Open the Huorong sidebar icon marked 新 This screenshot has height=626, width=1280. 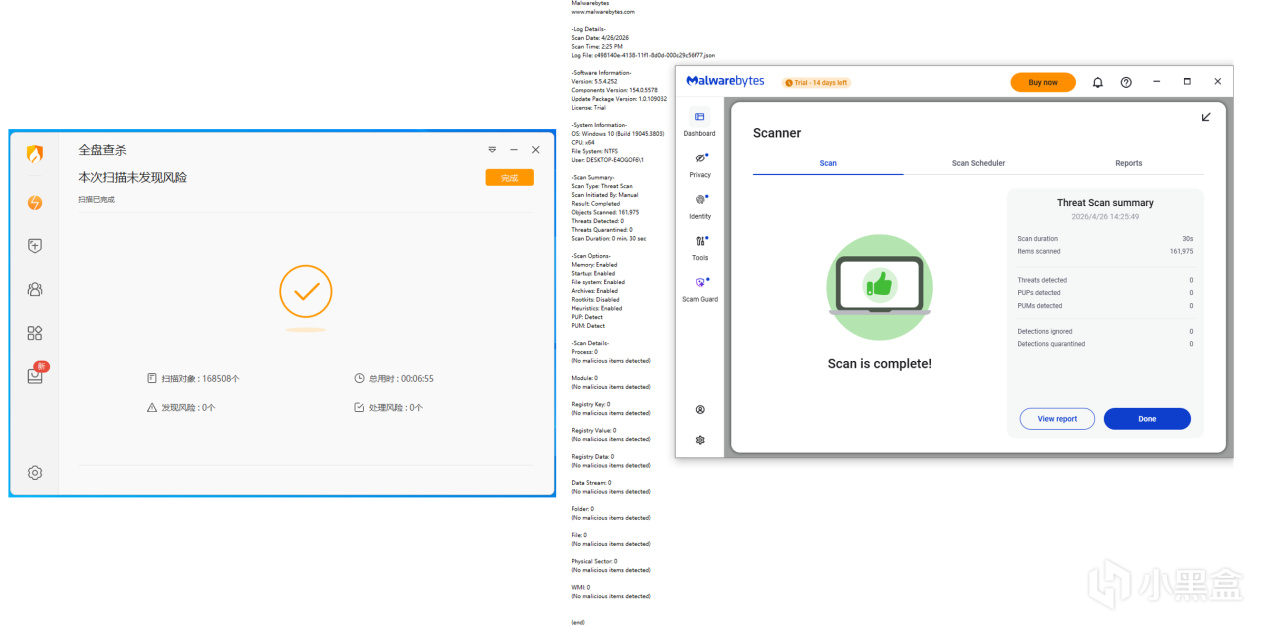coord(36,373)
